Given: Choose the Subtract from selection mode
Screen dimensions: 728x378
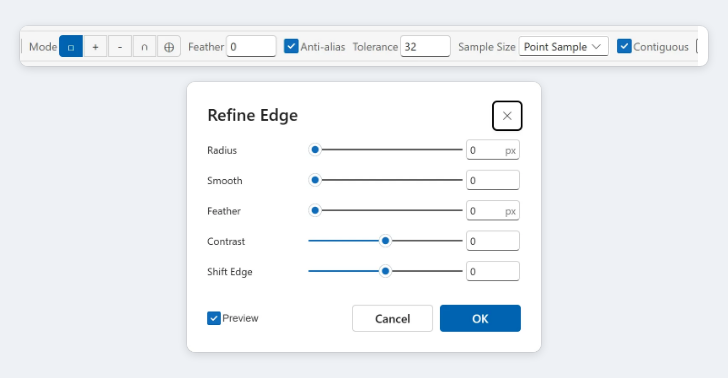Looking at the screenshot, I should tap(120, 46).
